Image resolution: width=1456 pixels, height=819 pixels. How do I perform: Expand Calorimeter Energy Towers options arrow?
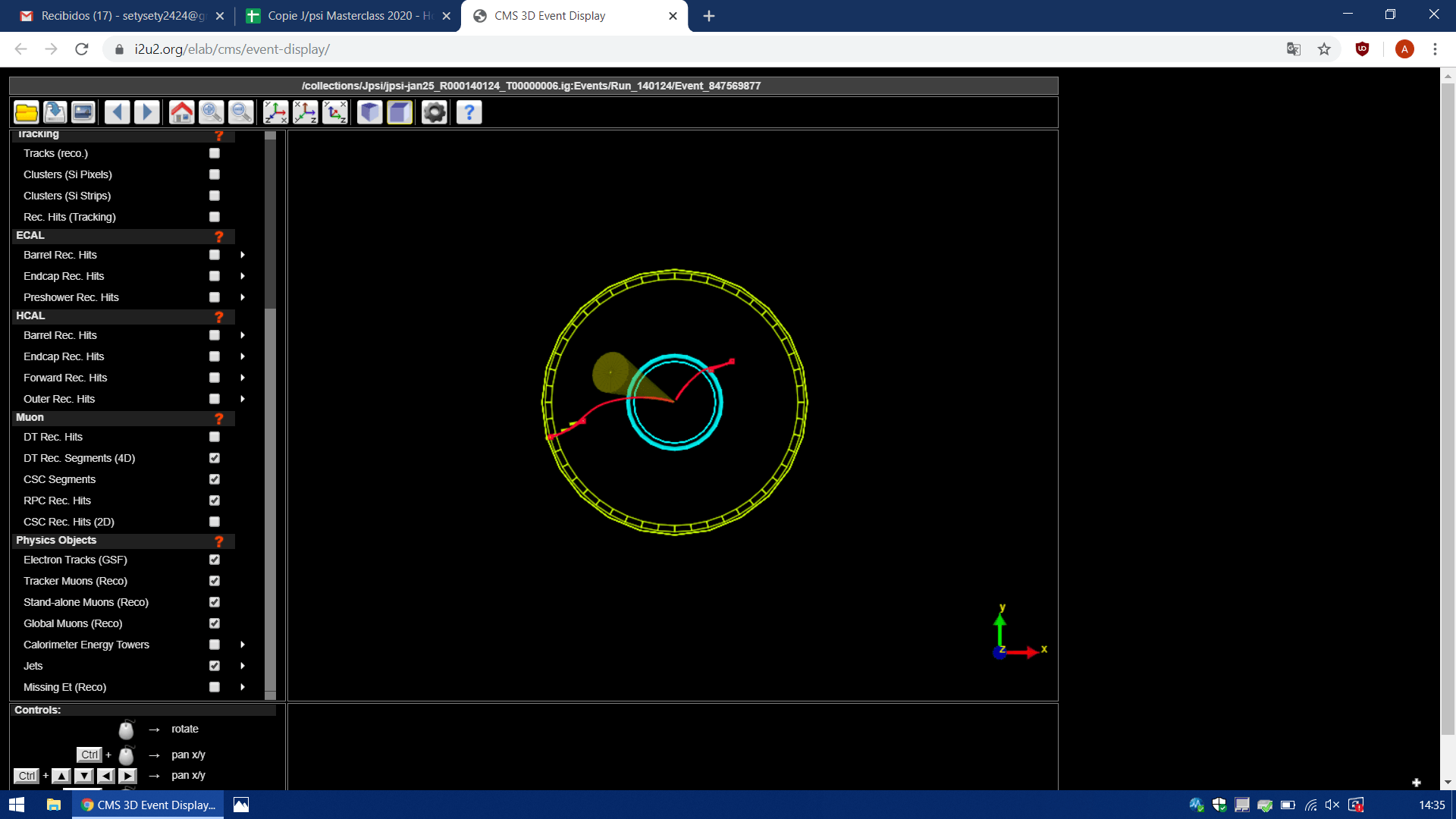243,645
